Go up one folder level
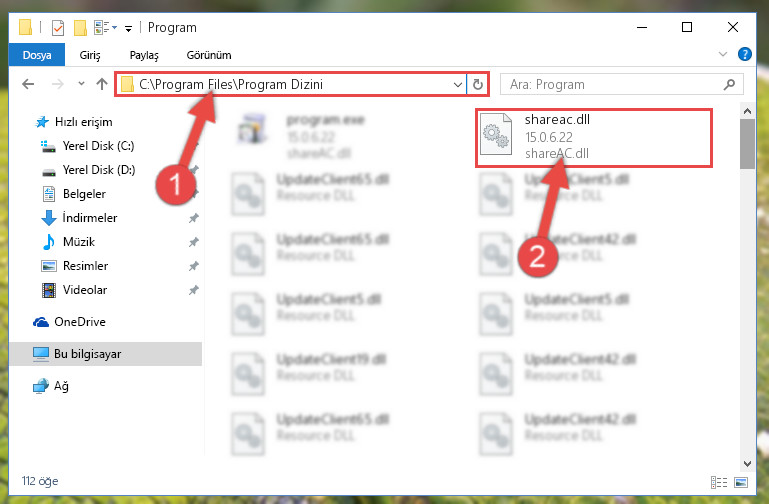The image size is (769, 504). pyautogui.click(x=102, y=84)
